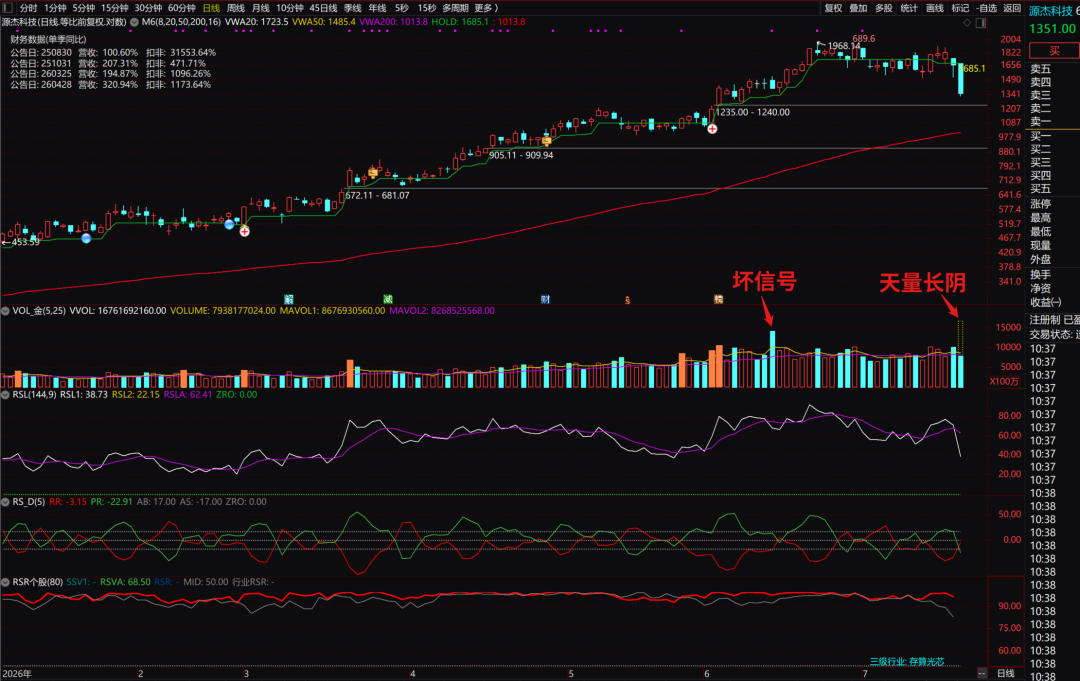Image resolution: width=1080 pixels, height=681 pixels.
Task: Toggle the right-side info panel layout icon
Action: pyautogui.click(x=981, y=23)
